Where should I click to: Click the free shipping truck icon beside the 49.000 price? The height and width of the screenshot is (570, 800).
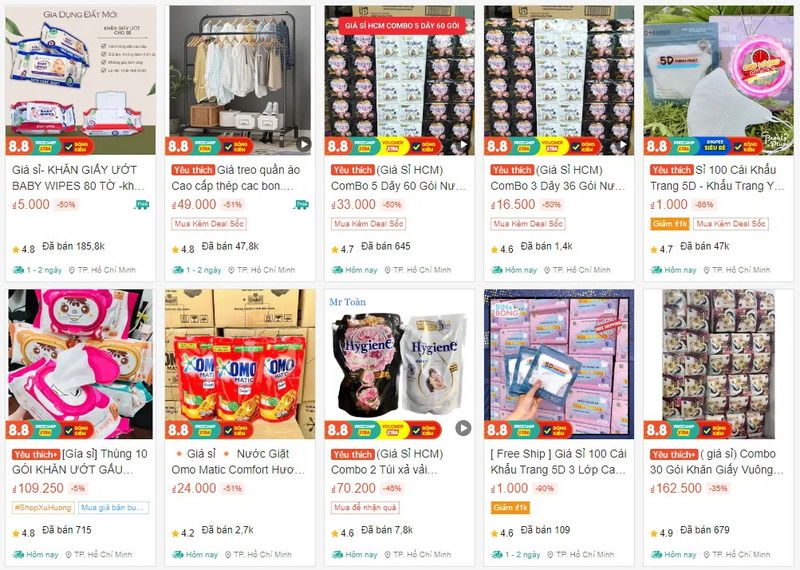tap(301, 205)
